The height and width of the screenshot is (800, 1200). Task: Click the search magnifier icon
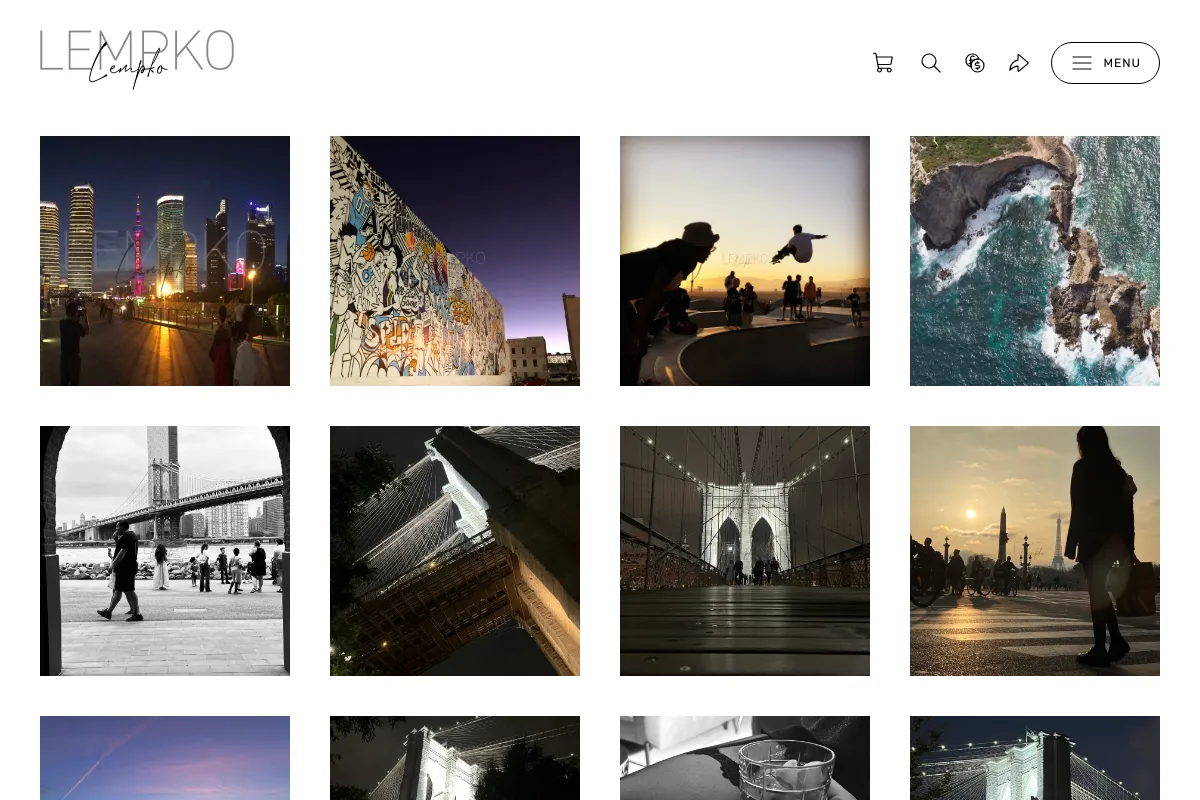(931, 63)
